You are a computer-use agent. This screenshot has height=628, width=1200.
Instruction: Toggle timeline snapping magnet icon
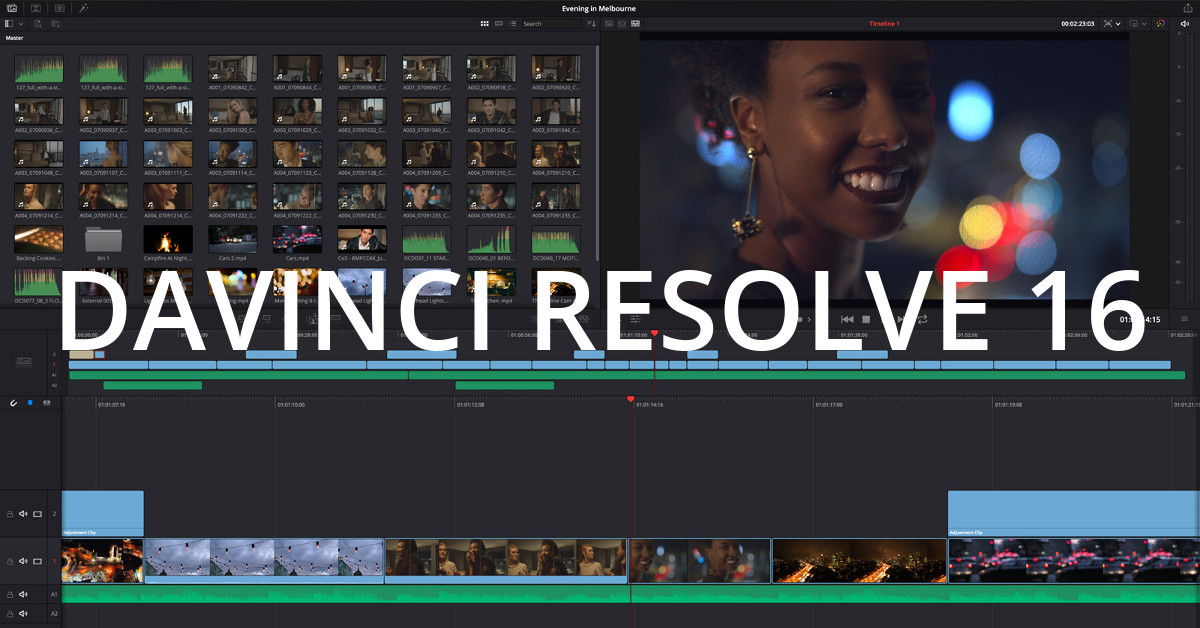(14, 403)
